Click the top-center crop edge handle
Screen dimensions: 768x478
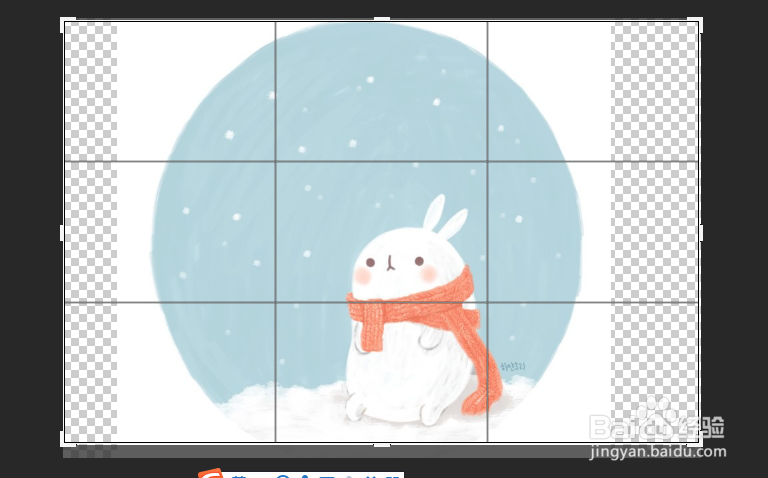point(382,19)
